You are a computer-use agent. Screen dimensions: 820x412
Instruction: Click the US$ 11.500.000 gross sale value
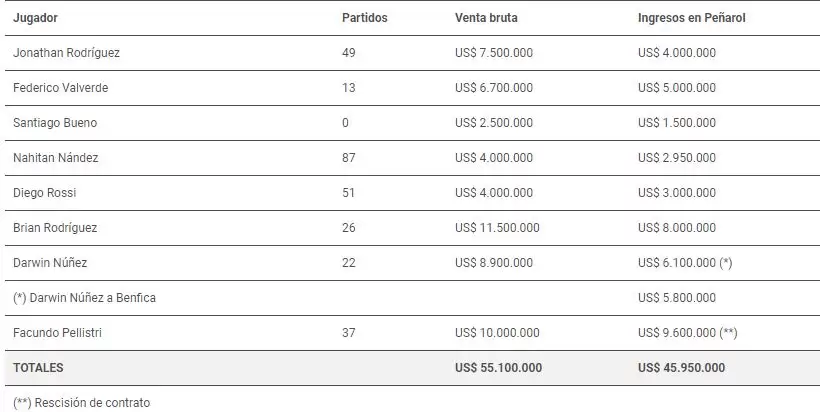[497, 228]
